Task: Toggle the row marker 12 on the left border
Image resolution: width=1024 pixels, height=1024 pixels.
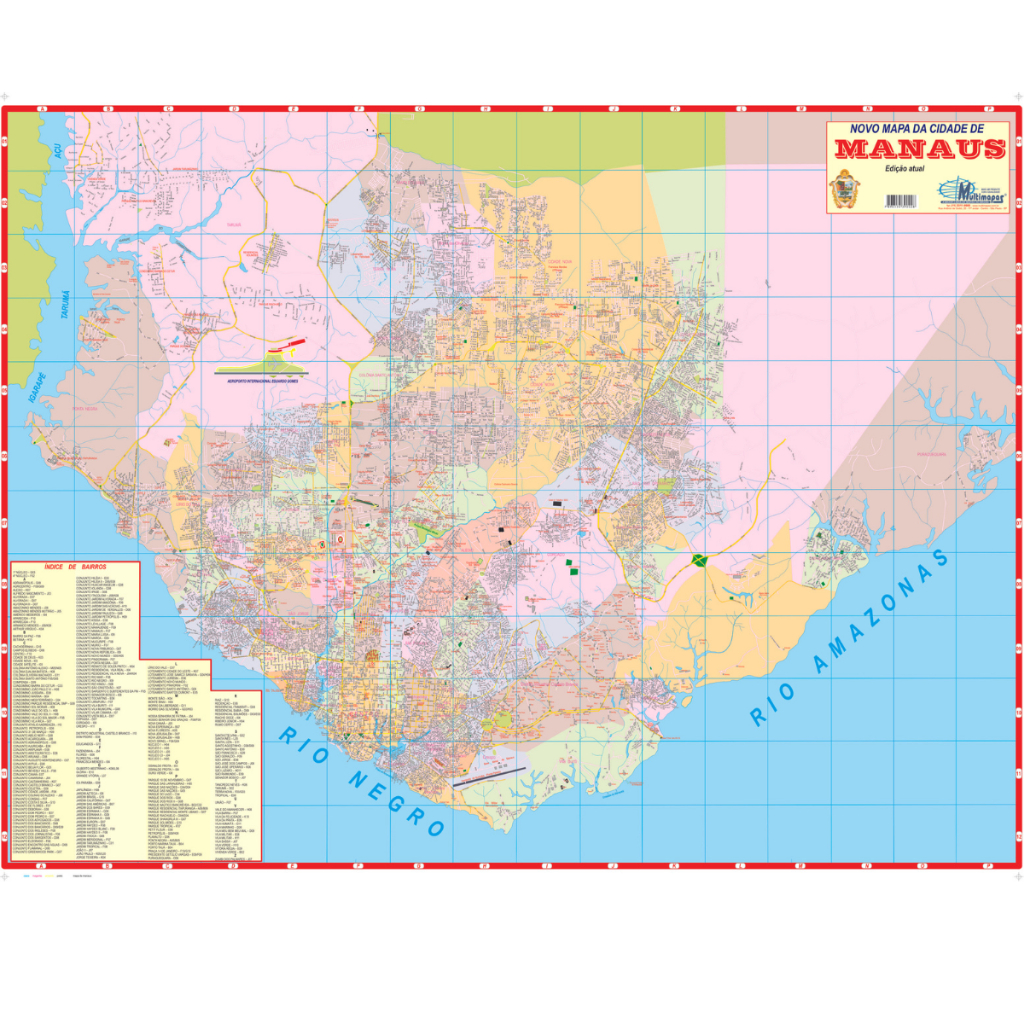Action: 7,832
